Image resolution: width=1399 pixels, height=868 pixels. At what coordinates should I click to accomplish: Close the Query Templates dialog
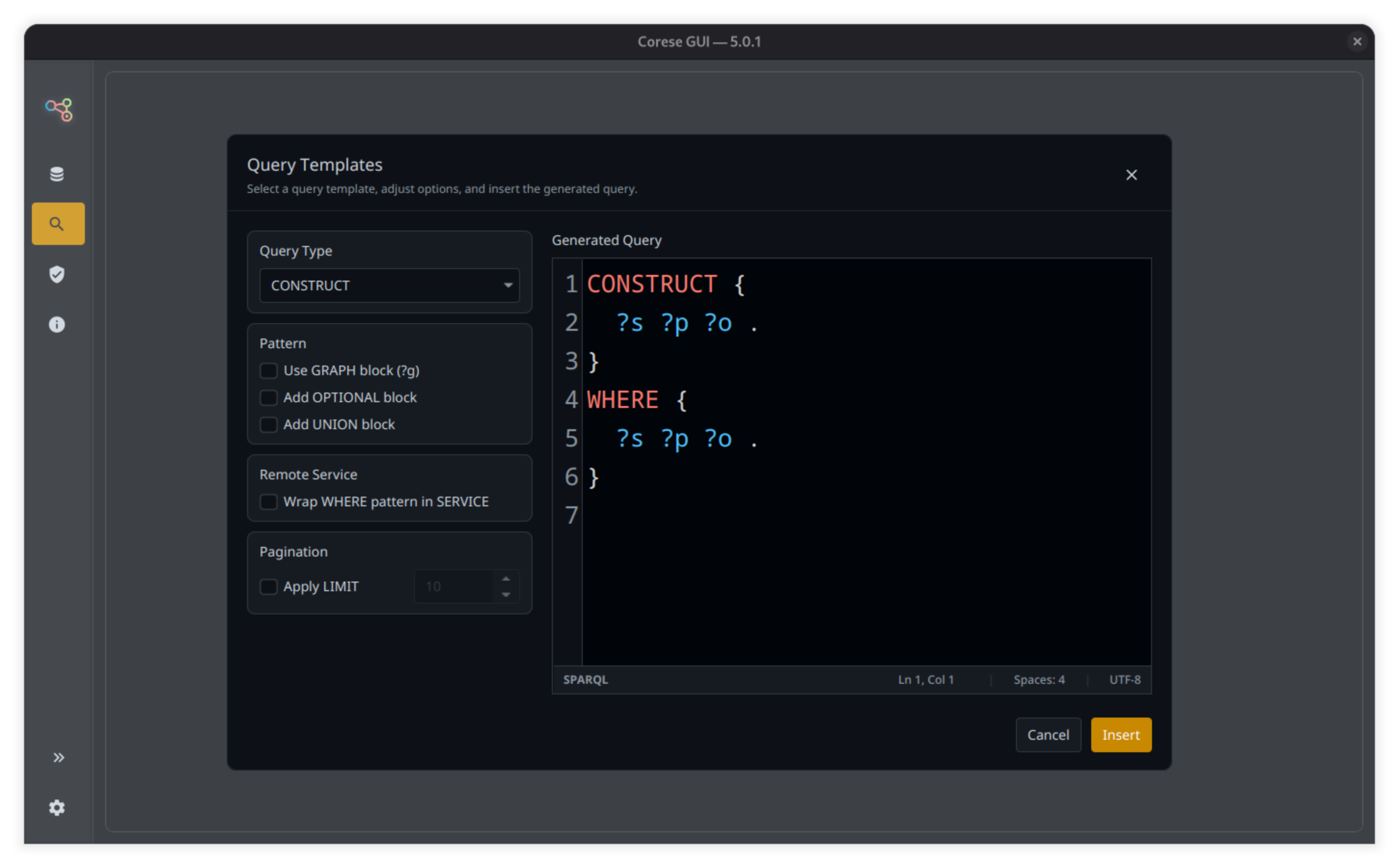1131,175
